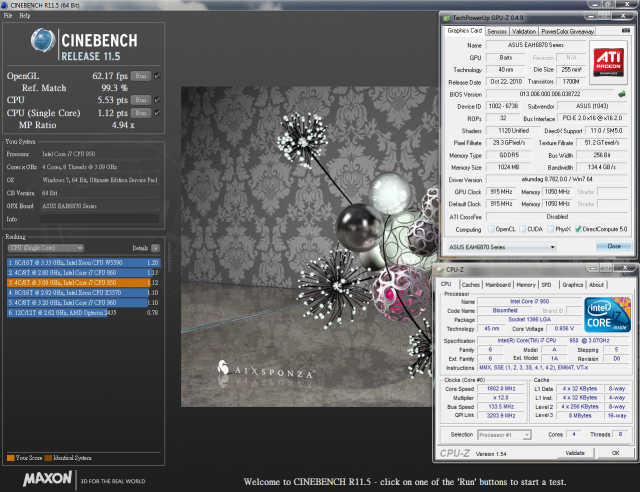Click the MAXON logo
Screen dimensions: 640x492
click(47, 479)
